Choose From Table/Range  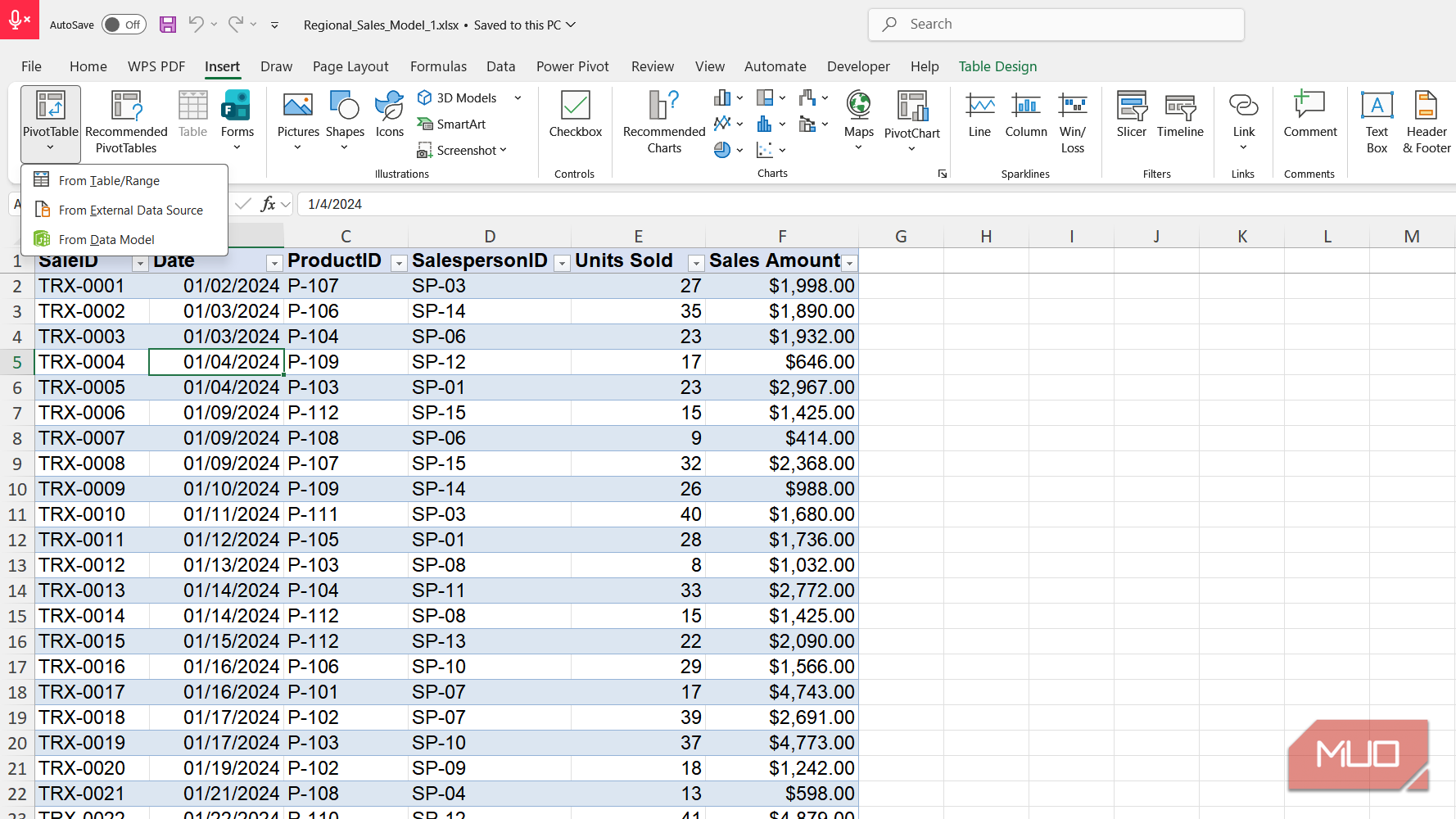coord(124,180)
